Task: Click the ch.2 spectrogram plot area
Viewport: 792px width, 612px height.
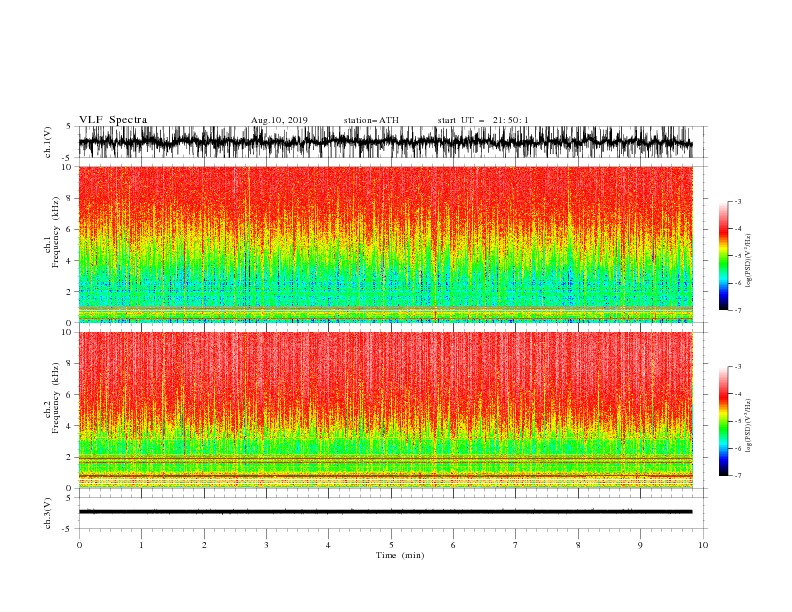Action: pos(386,410)
